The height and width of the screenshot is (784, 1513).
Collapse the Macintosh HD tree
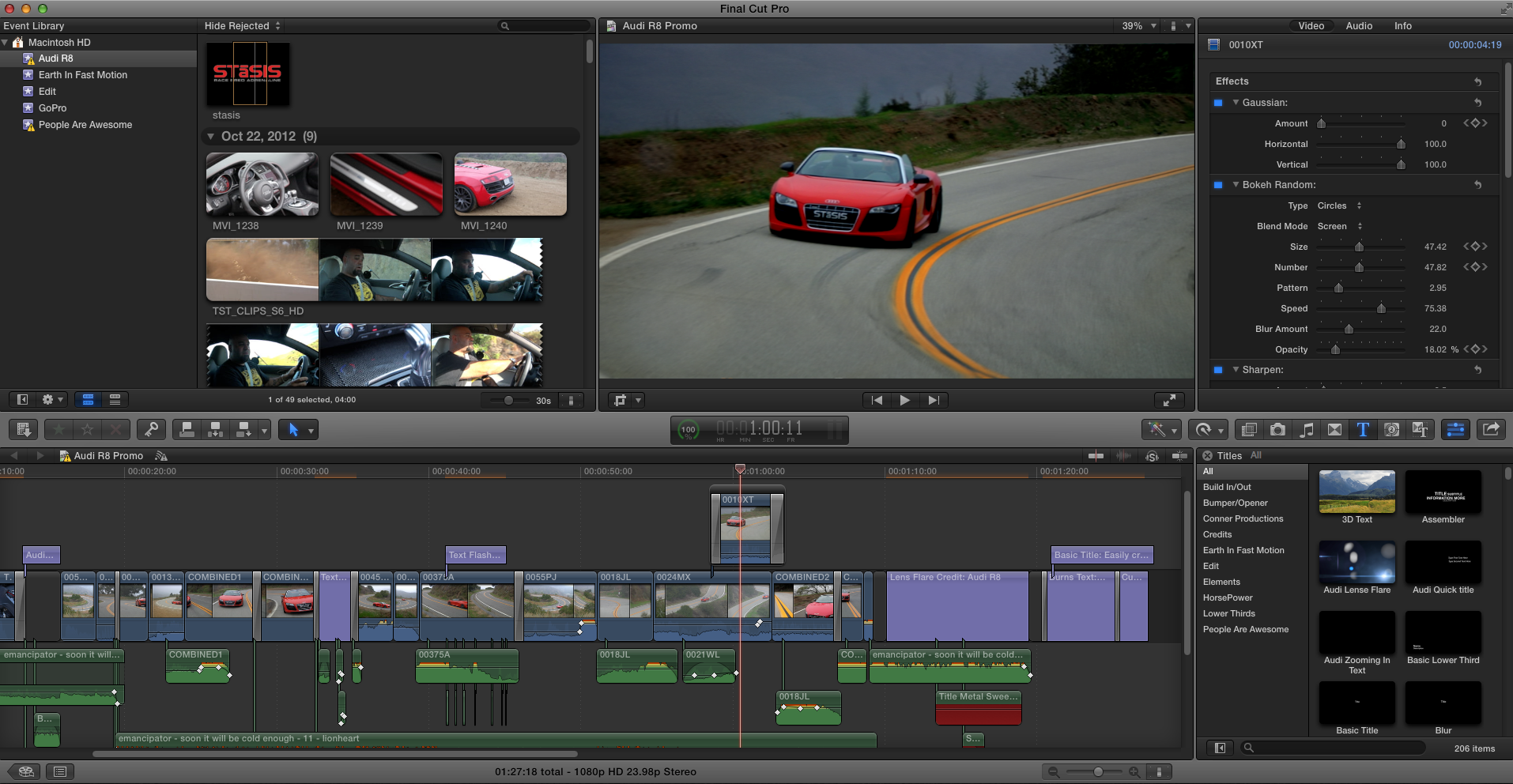point(6,43)
